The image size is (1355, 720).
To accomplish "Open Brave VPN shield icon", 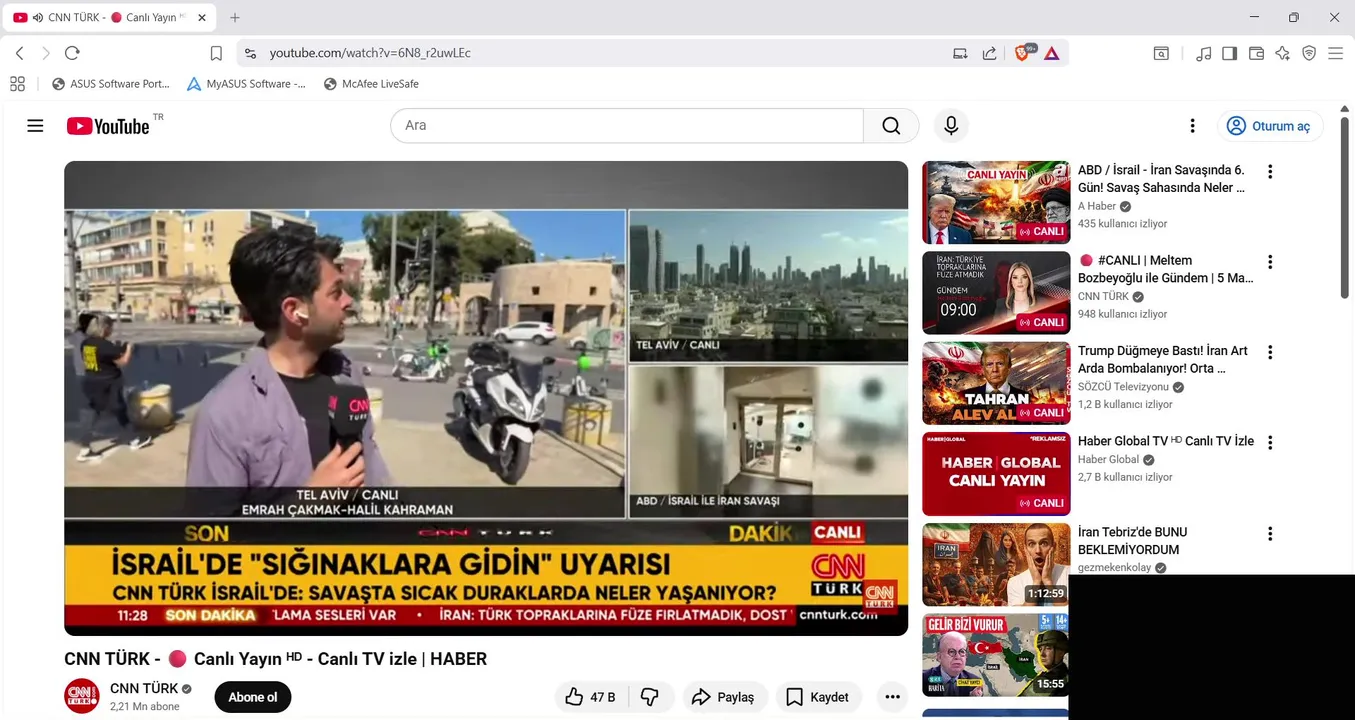I will coord(1309,53).
